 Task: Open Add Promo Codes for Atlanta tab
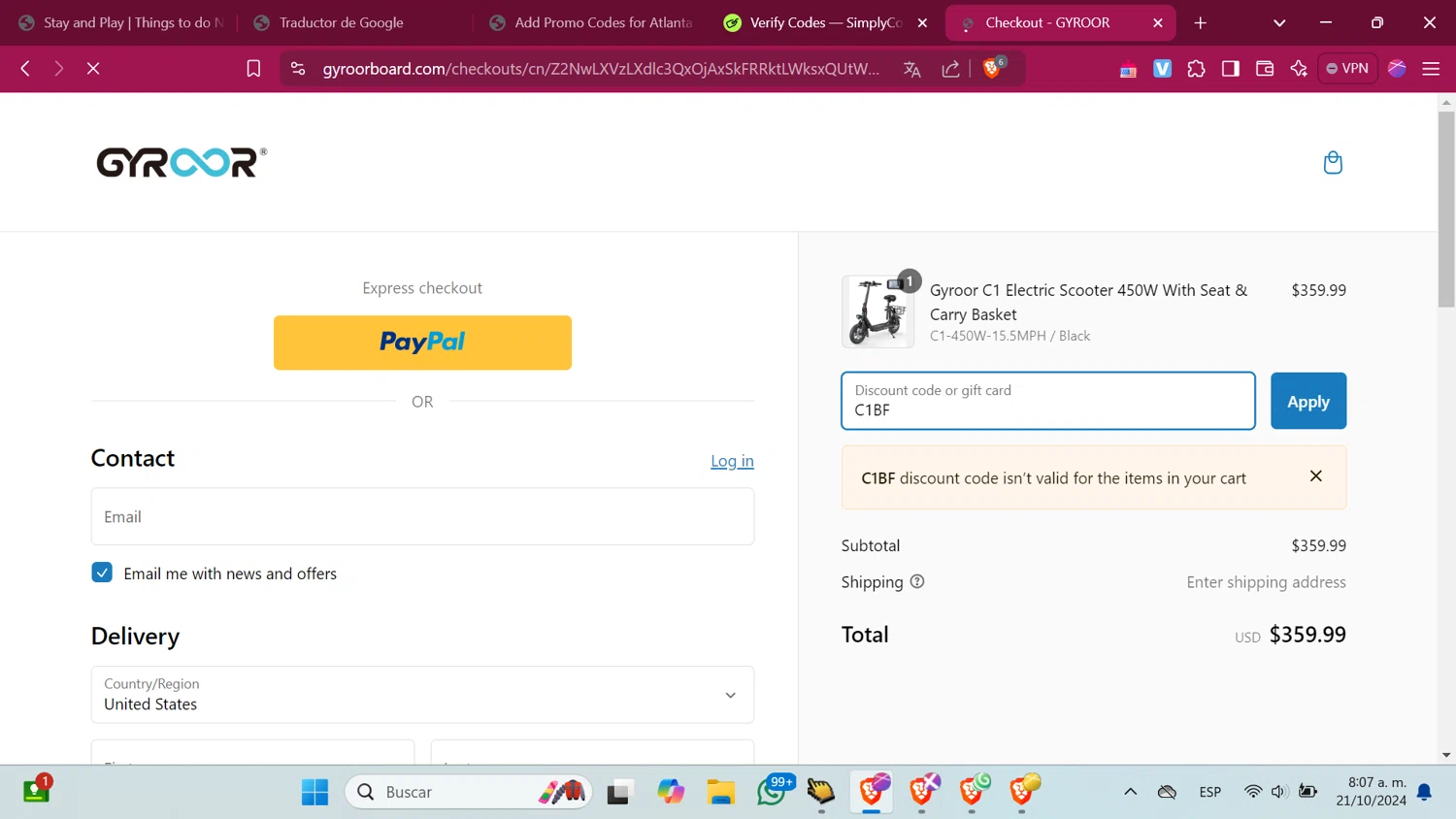click(591, 22)
